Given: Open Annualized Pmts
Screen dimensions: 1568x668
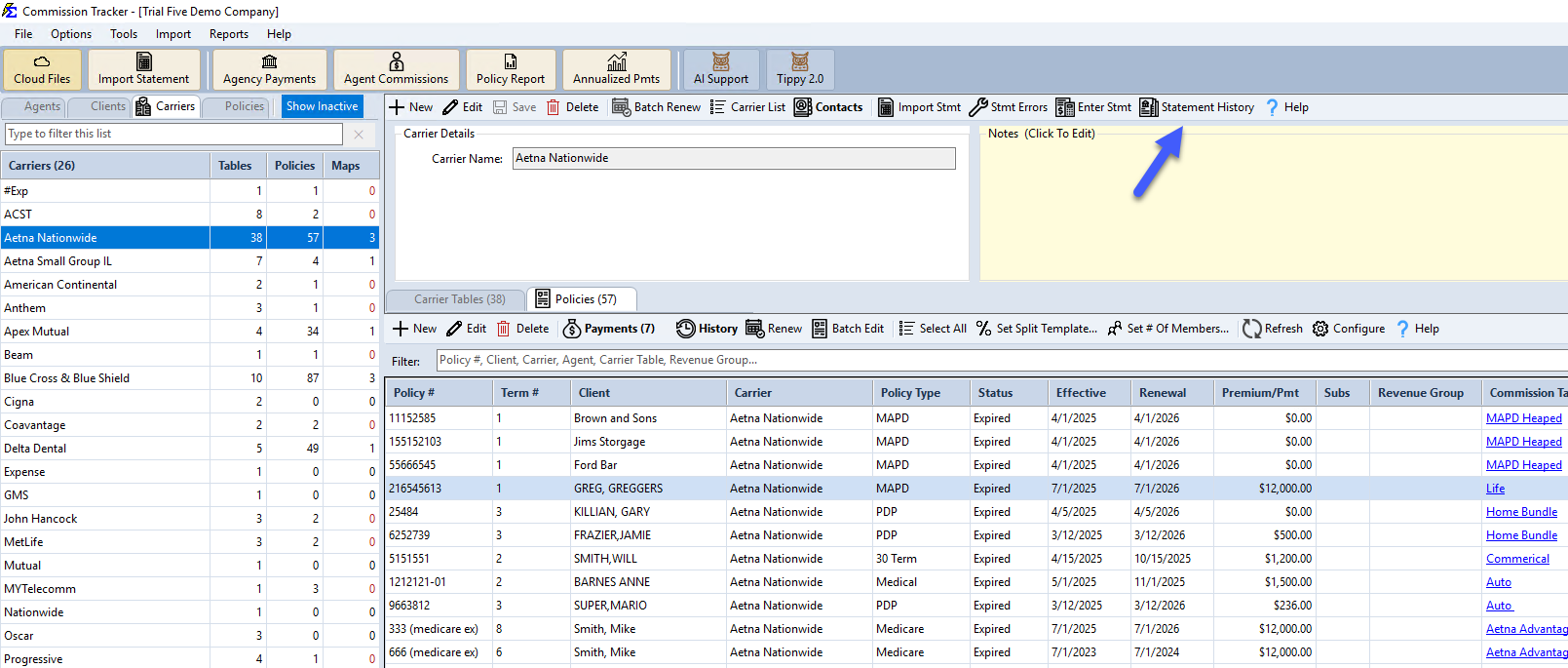Looking at the screenshot, I should click(x=616, y=69).
